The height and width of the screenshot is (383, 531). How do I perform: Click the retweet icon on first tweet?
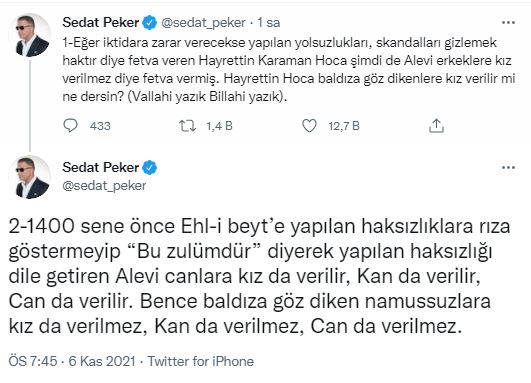[x=187, y=126]
